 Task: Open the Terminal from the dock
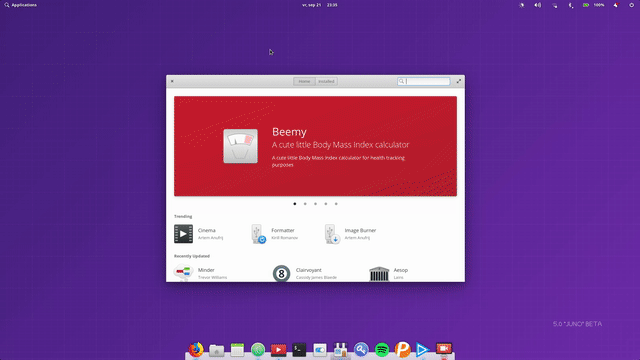click(x=299, y=350)
